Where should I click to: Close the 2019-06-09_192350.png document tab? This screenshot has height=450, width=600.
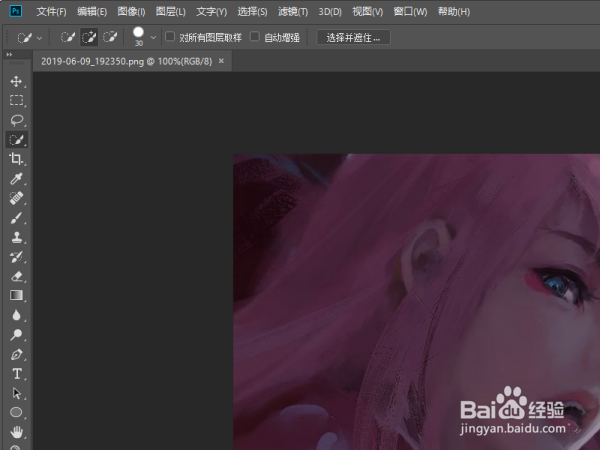221,61
